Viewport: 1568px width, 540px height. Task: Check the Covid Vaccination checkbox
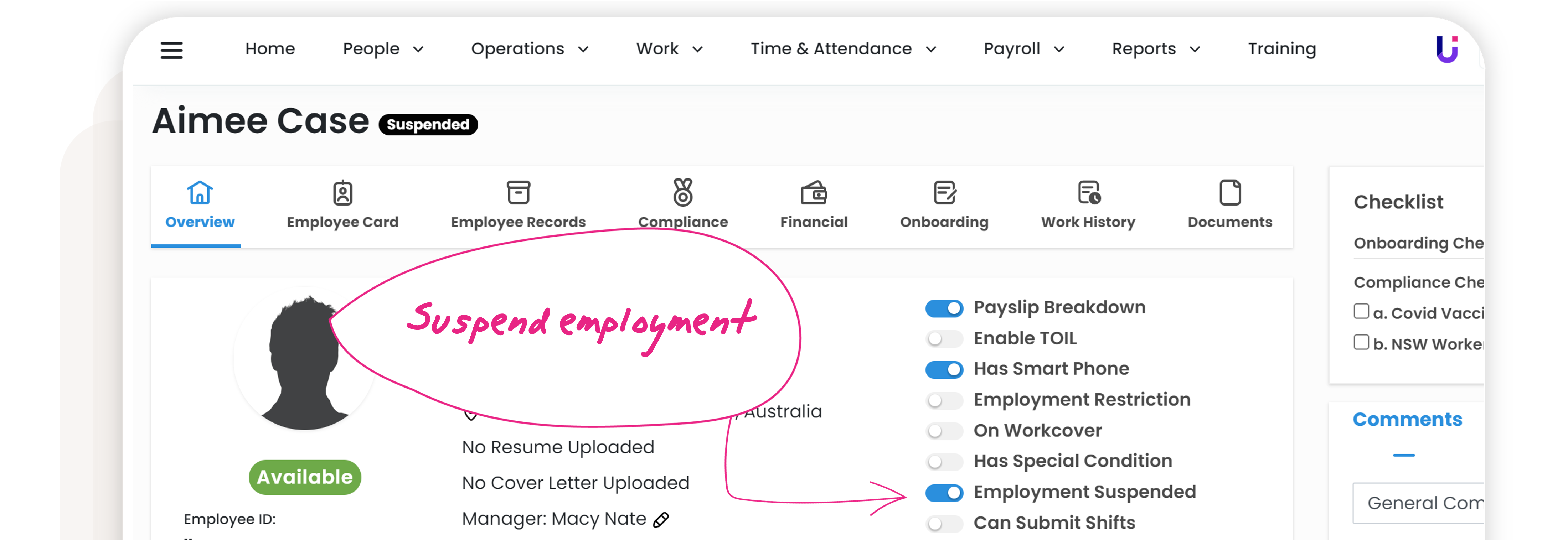[x=1361, y=311]
